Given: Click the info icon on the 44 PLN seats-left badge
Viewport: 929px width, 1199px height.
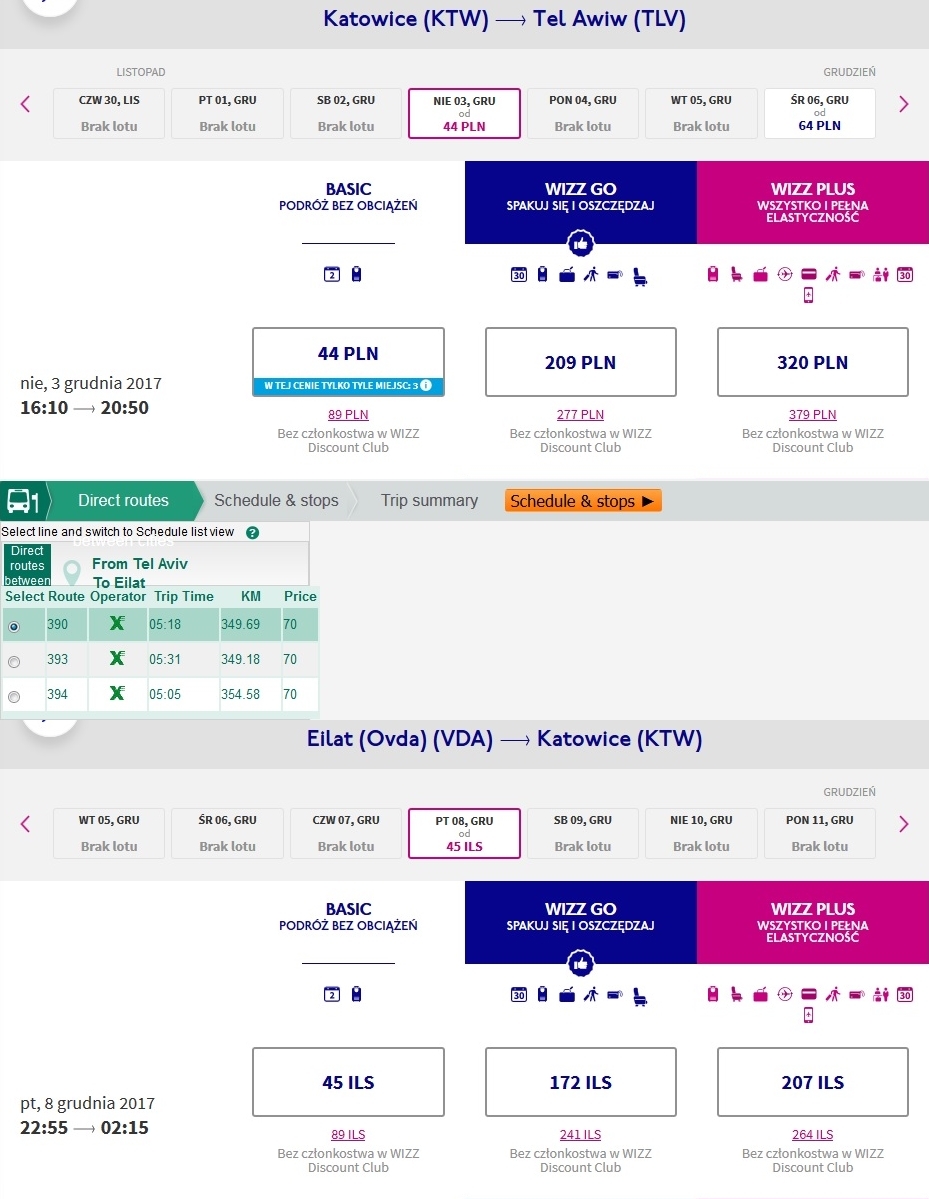Looking at the screenshot, I should [426, 385].
